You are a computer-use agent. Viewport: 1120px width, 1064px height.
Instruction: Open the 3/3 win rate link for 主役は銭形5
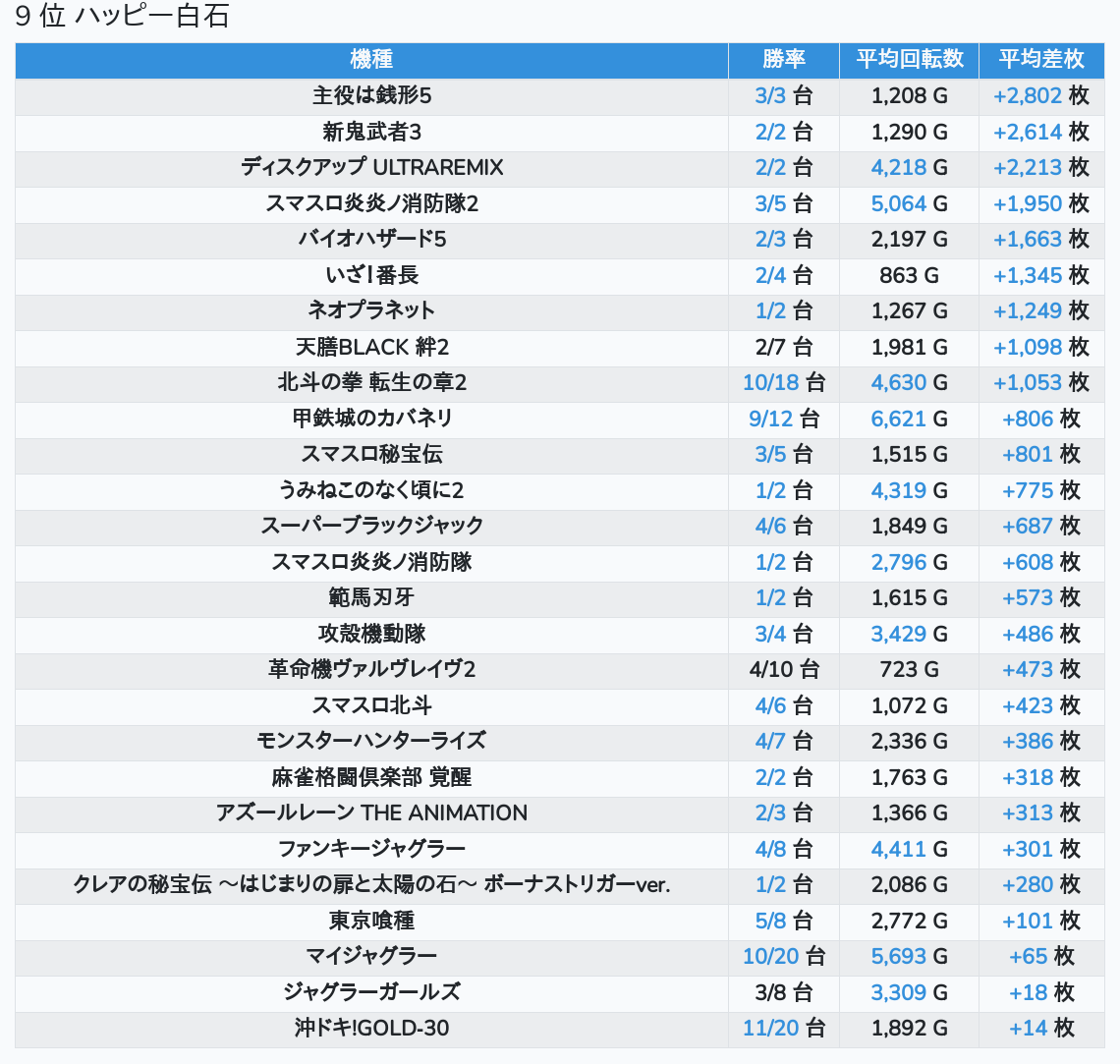[770, 96]
